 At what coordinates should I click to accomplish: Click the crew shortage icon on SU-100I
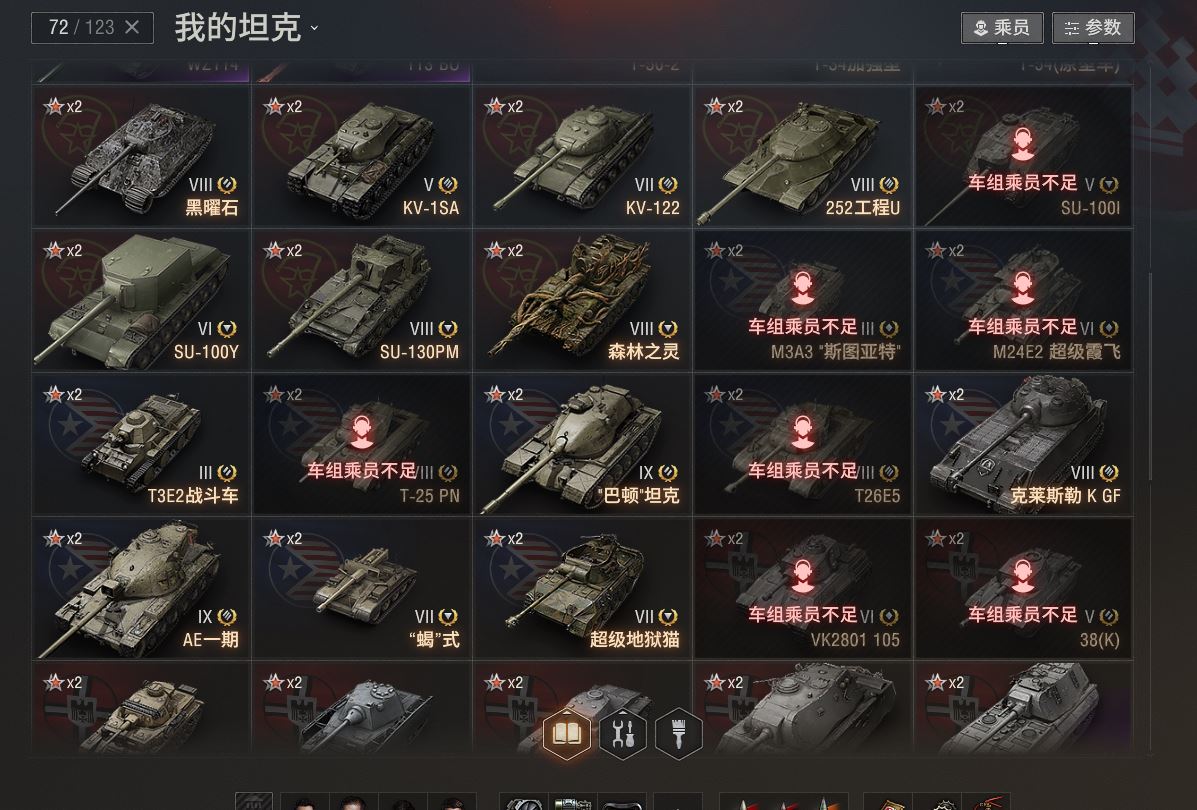click(x=1023, y=144)
